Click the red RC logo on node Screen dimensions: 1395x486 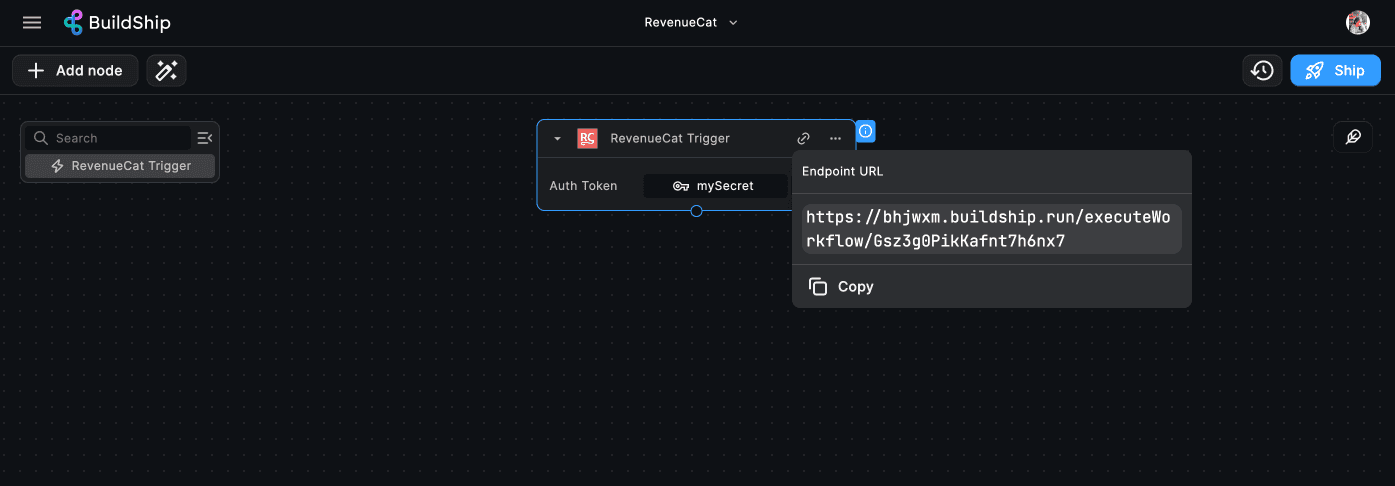click(587, 139)
